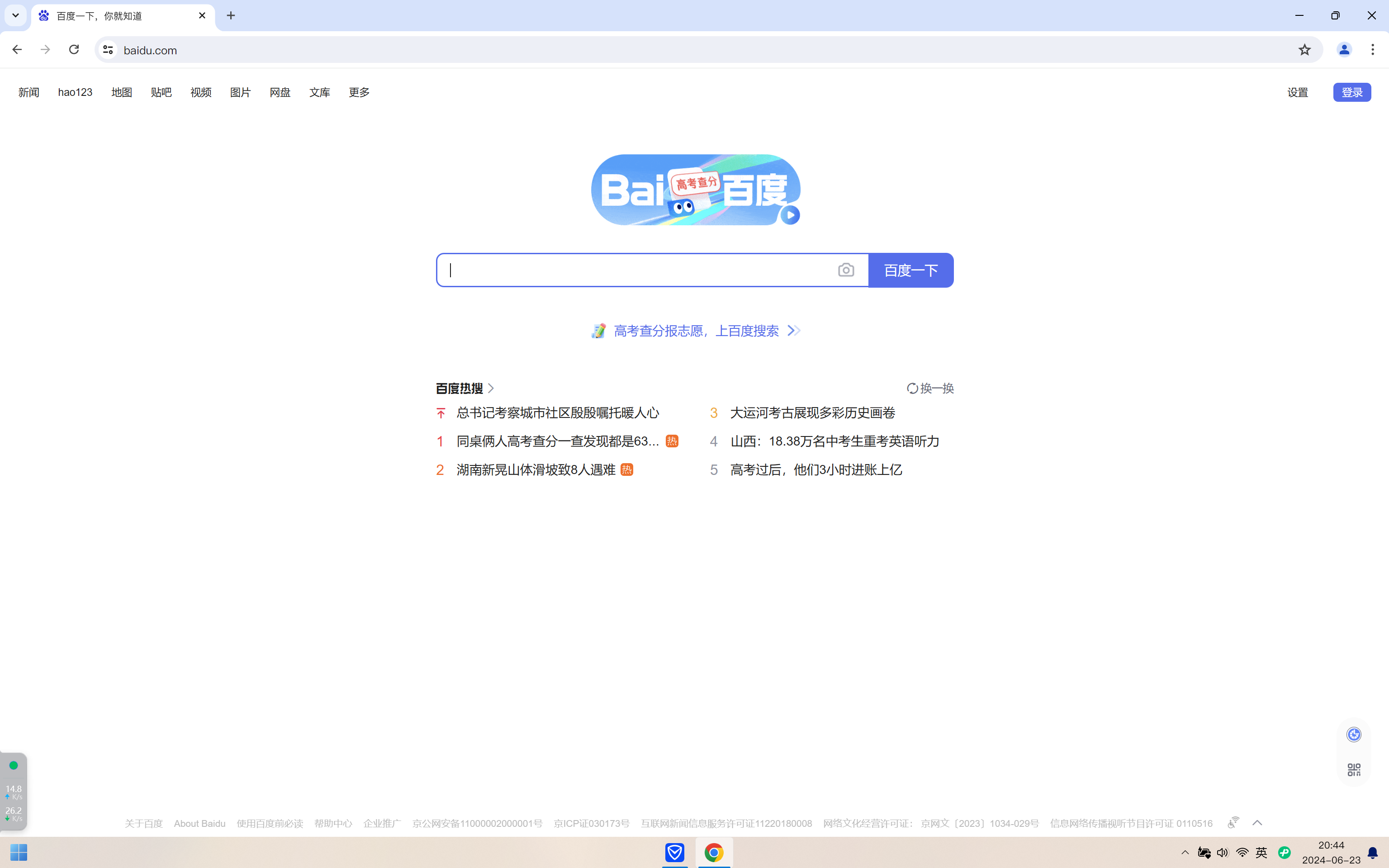Toggle the English input method indicator
The width and height of the screenshot is (1389, 868).
[1261, 853]
